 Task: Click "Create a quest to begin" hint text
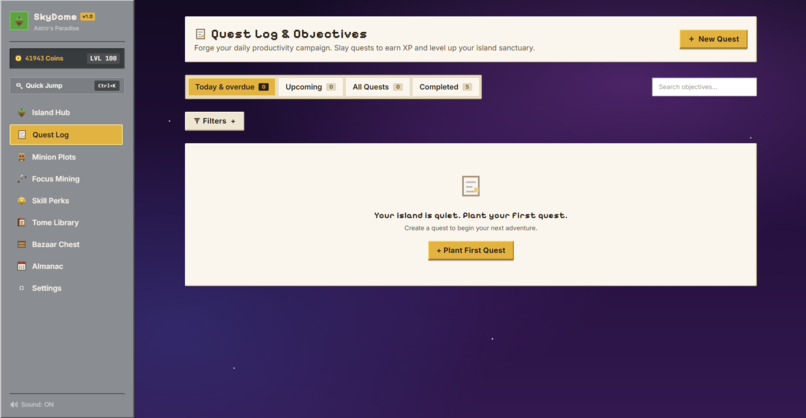tap(471, 228)
